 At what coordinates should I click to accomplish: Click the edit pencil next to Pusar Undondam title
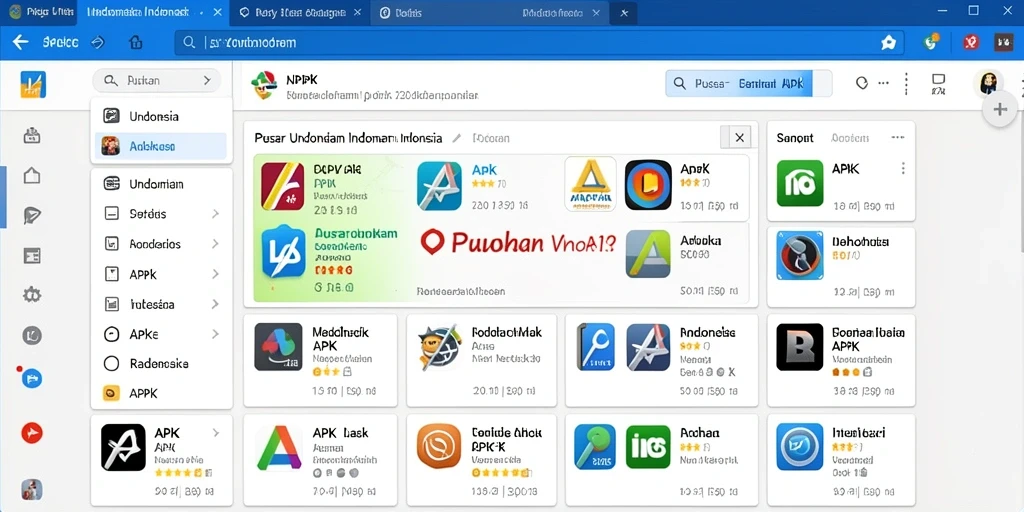[x=456, y=138]
